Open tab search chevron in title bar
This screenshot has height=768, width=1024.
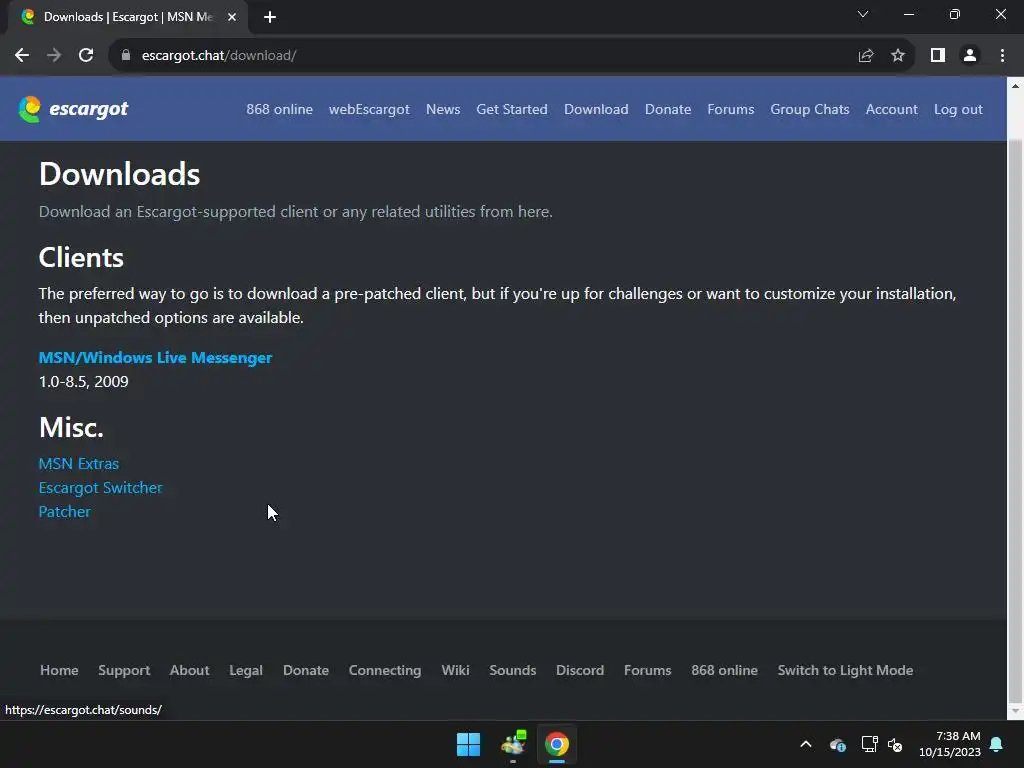pyautogui.click(x=863, y=14)
